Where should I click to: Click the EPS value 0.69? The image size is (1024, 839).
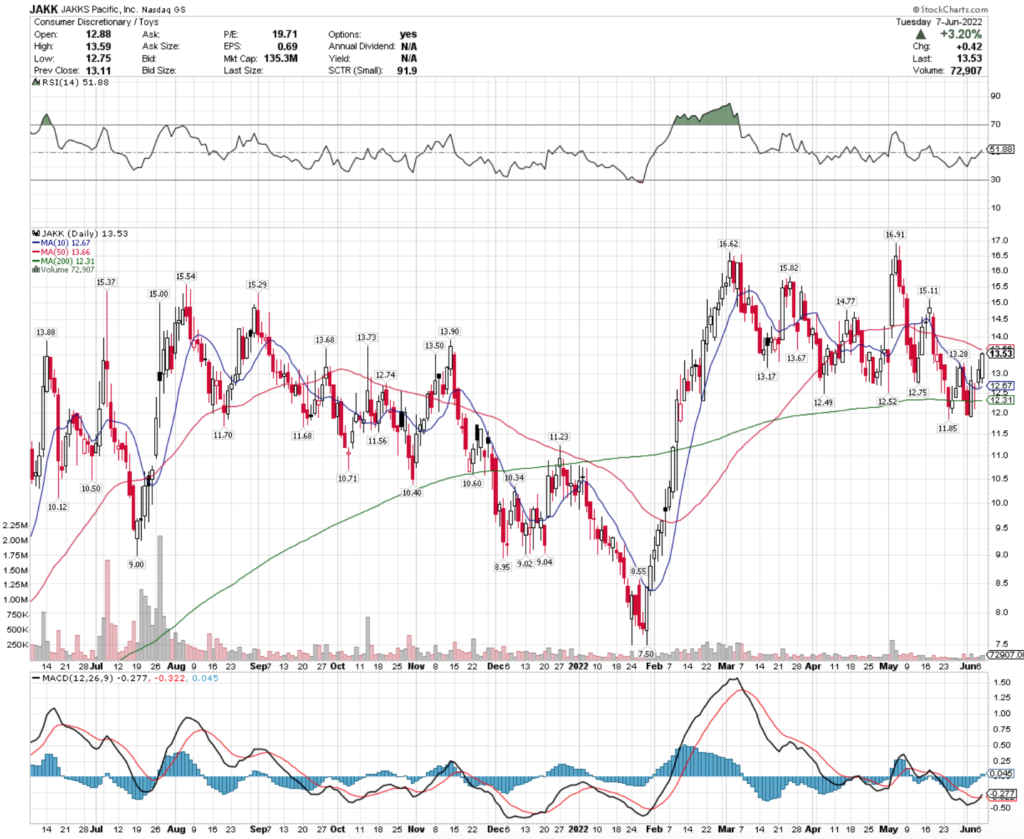coord(287,46)
